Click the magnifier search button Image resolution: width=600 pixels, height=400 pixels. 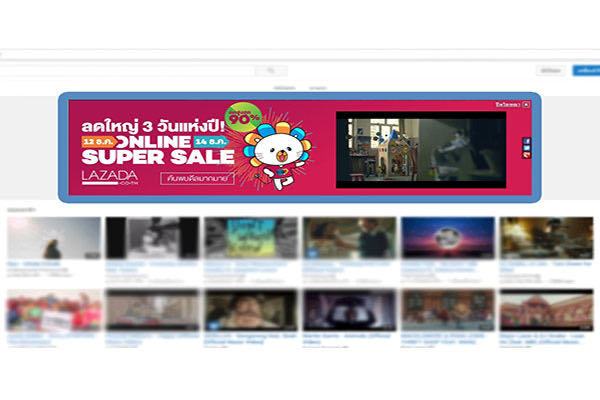pyautogui.click(x=271, y=70)
